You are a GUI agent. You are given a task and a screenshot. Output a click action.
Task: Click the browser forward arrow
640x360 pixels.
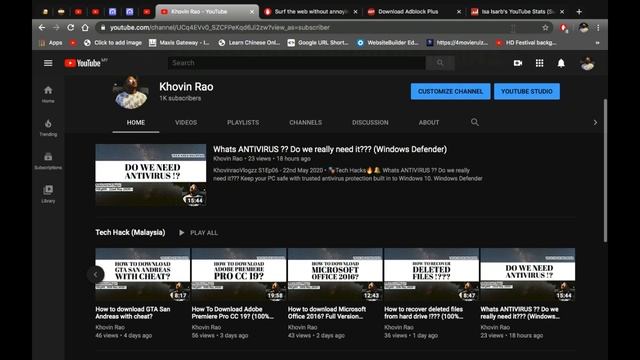click(56, 27)
